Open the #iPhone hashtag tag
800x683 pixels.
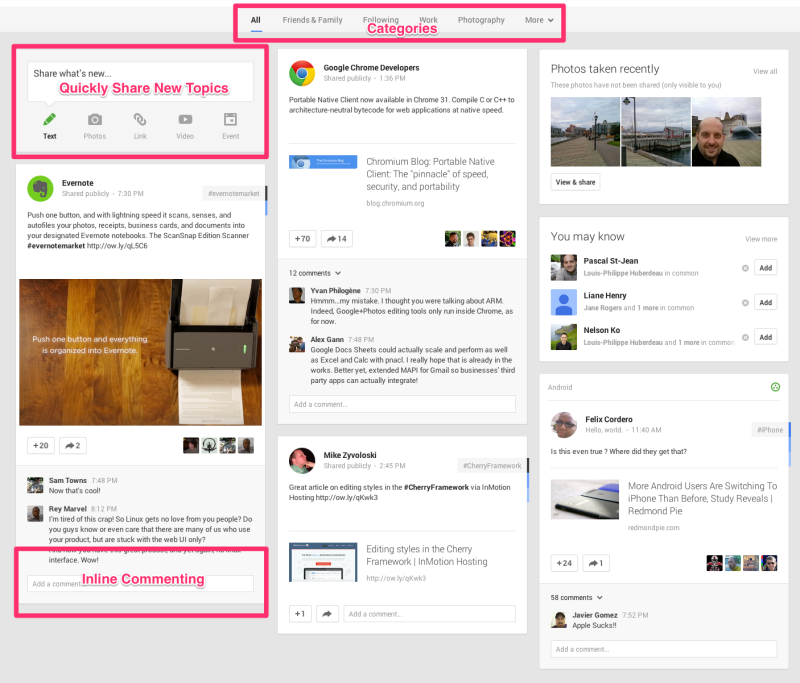(x=770, y=430)
